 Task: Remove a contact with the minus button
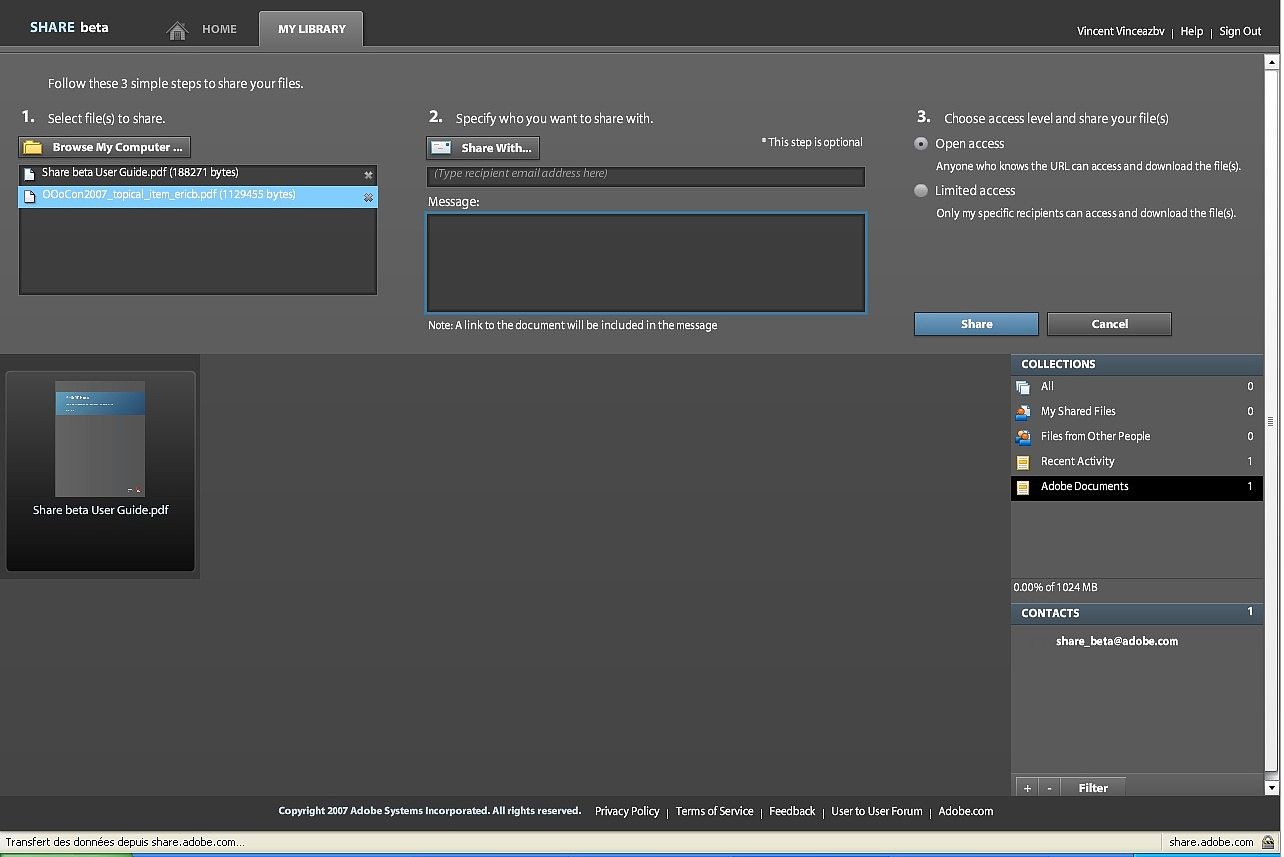(x=1049, y=788)
